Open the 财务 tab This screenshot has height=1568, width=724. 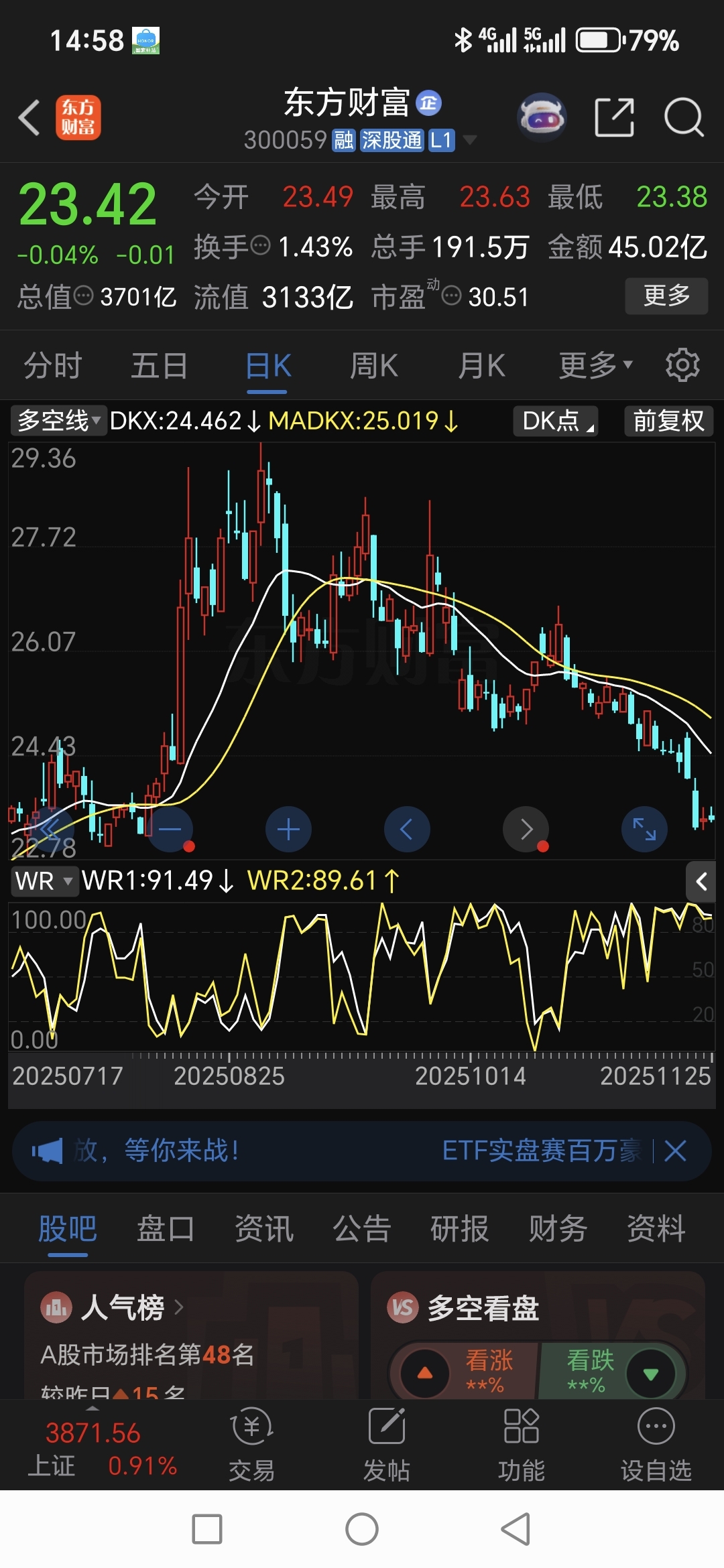(558, 1229)
